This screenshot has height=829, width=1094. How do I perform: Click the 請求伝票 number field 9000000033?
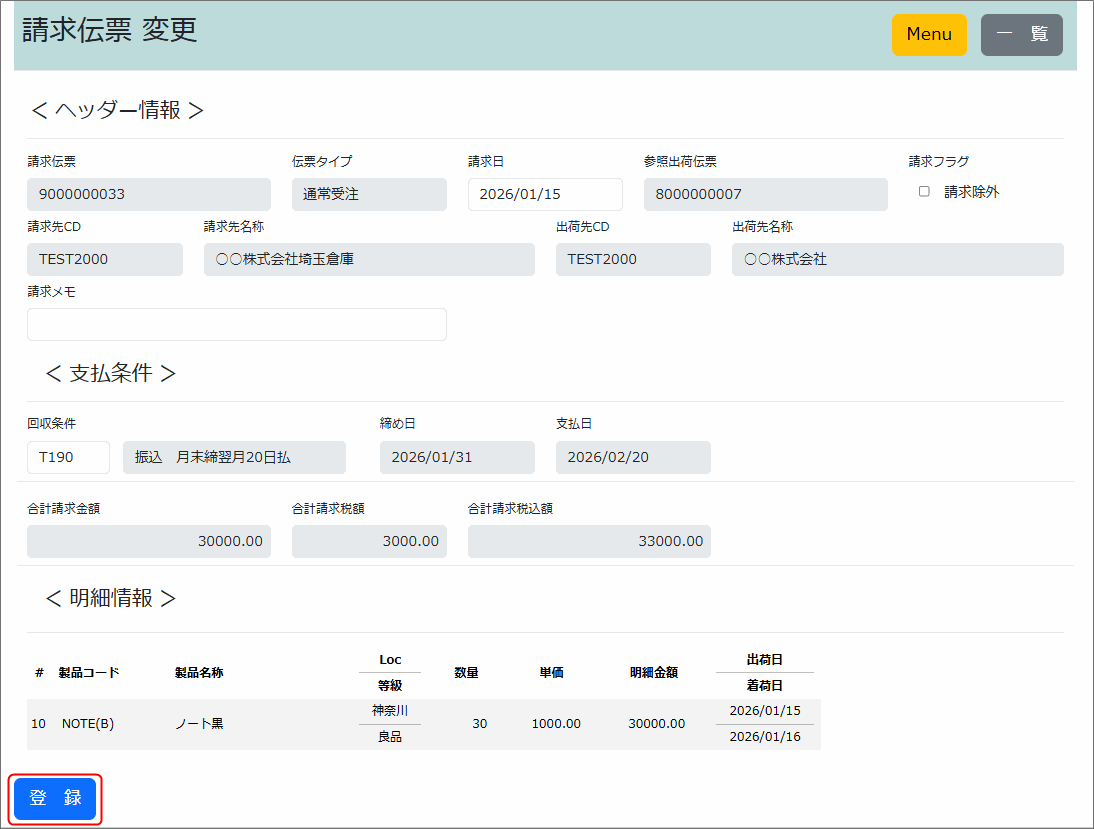point(149,194)
